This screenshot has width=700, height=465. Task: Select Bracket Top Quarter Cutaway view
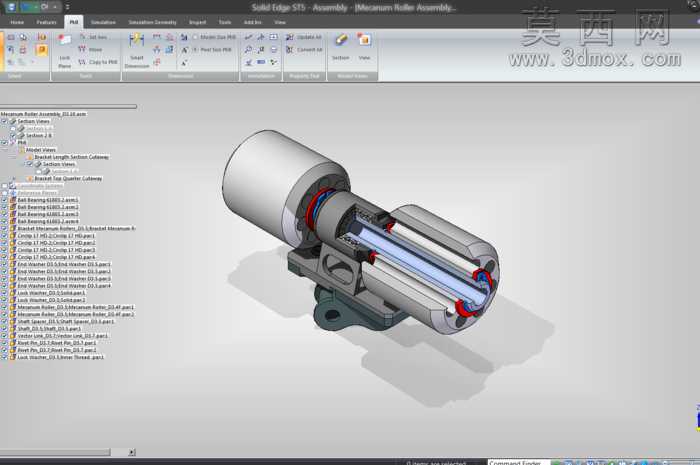(68, 178)
